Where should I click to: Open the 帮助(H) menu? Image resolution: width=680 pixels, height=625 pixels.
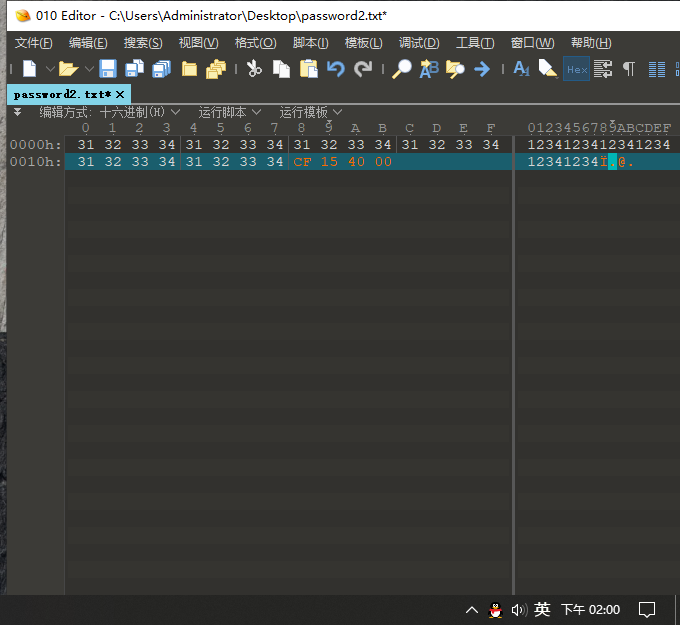(x=591, y=43)
